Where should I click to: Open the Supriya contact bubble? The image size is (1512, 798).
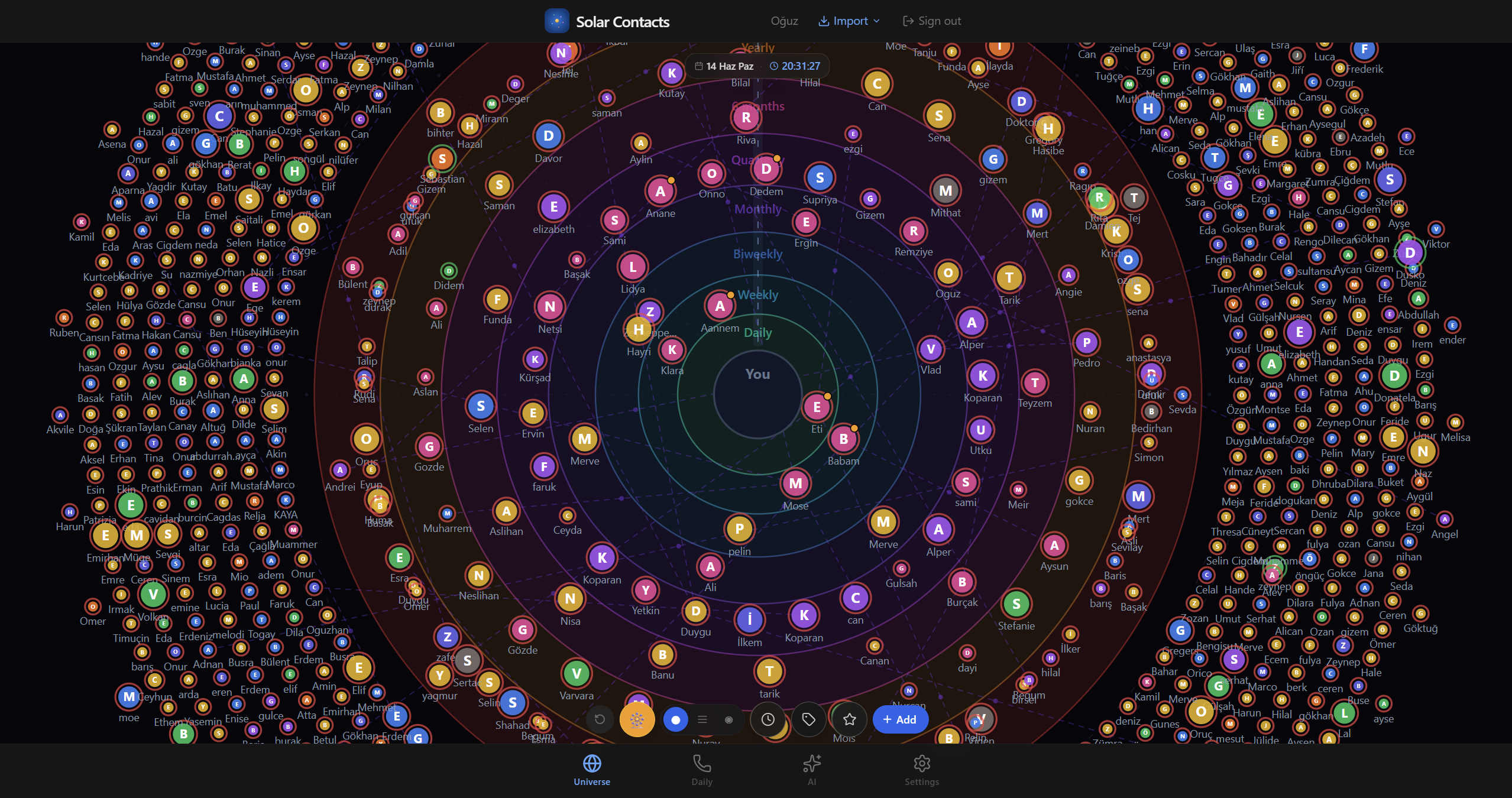coord(820,177)
